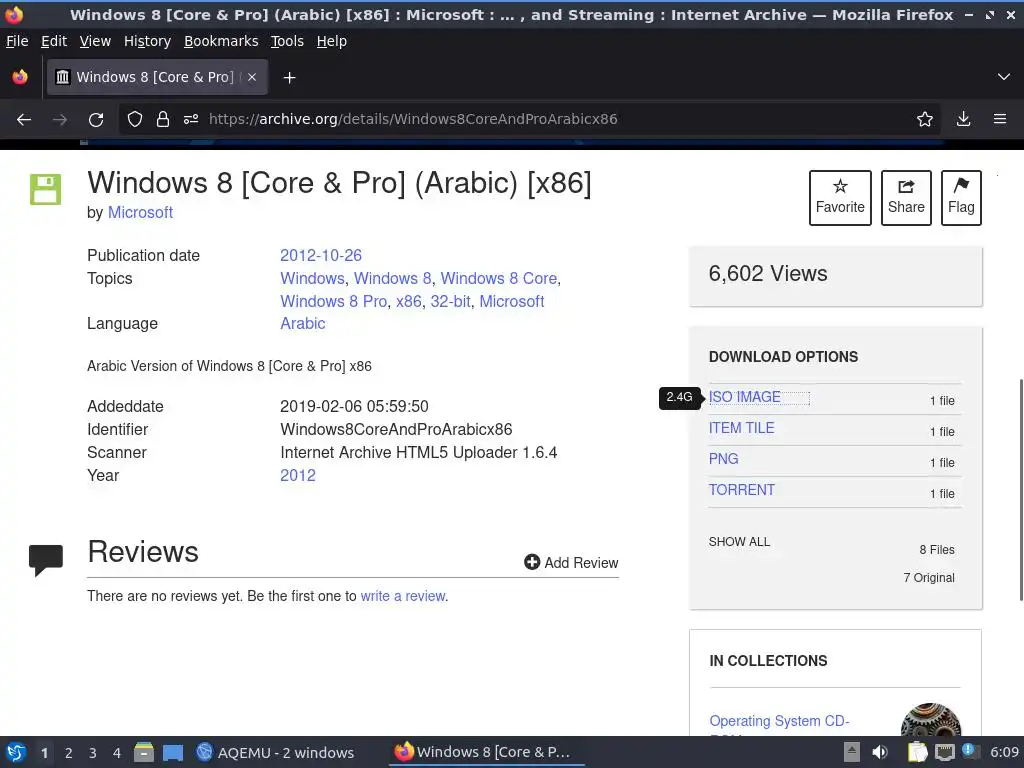
Task: Open the file manager taskbar icon
Action: click(144, 752)
